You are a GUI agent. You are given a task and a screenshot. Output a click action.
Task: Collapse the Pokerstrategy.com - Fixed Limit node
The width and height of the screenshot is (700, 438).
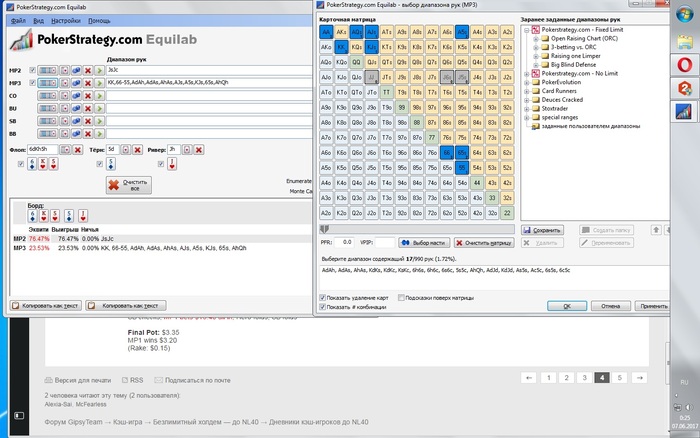pos(526,30)
